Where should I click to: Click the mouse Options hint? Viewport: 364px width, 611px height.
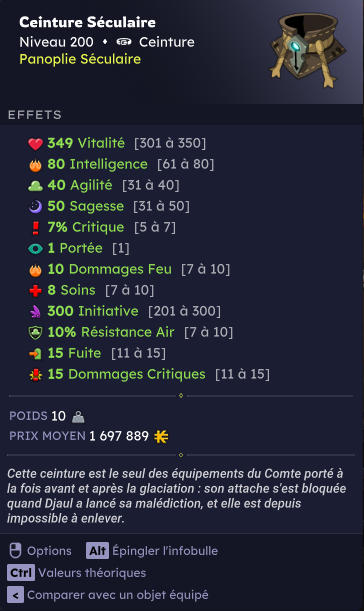[40, 551]
